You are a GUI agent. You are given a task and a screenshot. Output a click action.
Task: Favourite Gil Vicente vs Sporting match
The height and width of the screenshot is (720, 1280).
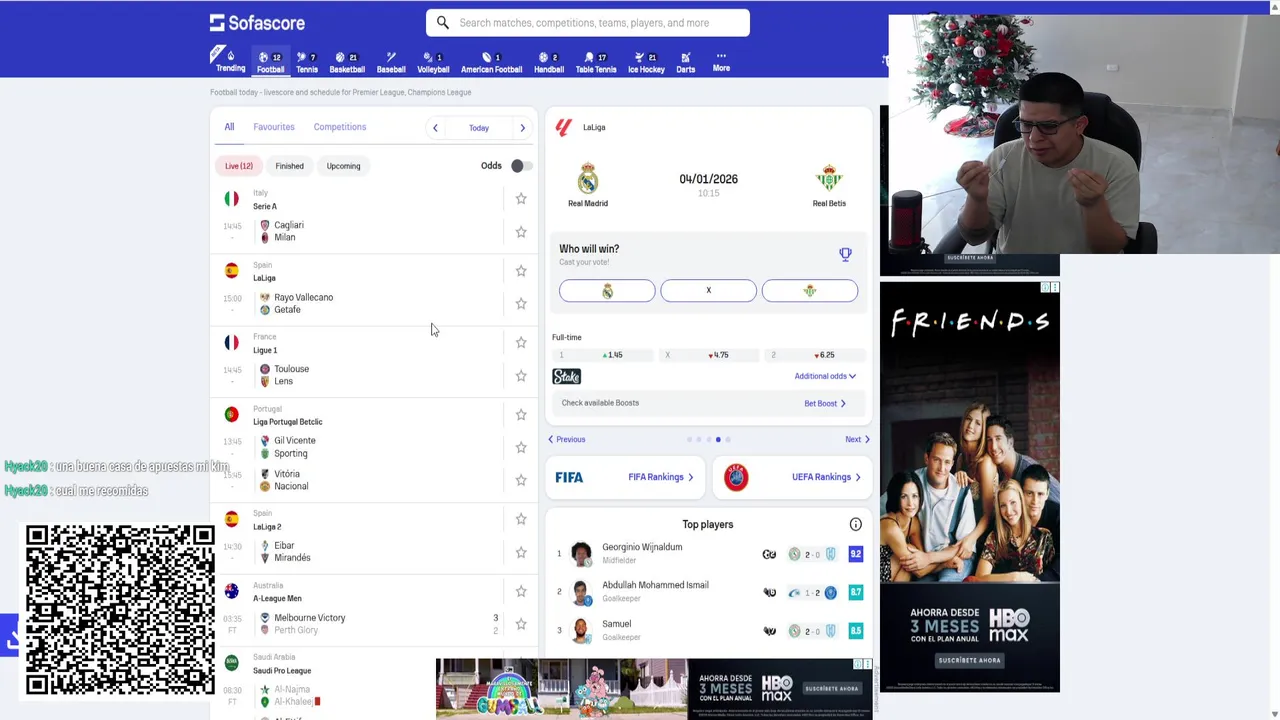click(521, 447)
